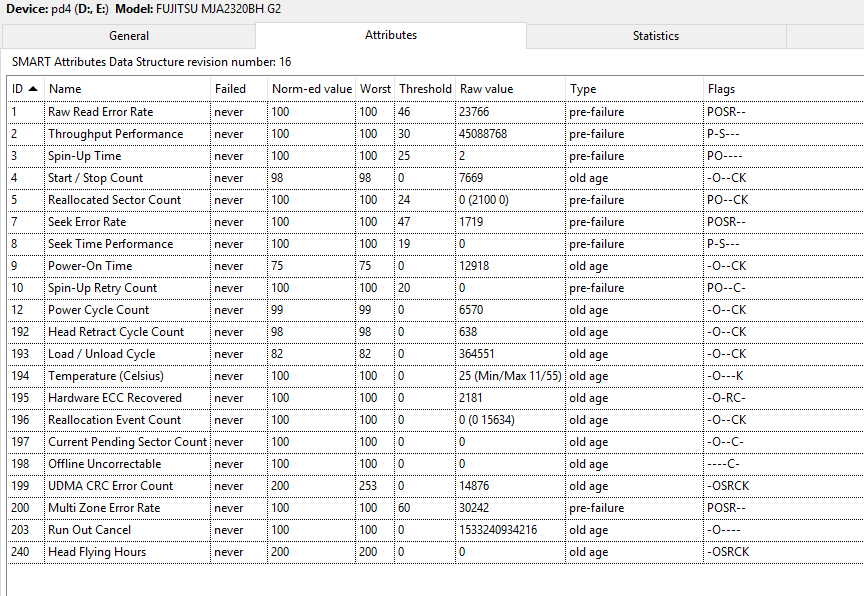The image size is (864, 596).
Task: Click raw value 12918
Action: (x=474, y=266)
